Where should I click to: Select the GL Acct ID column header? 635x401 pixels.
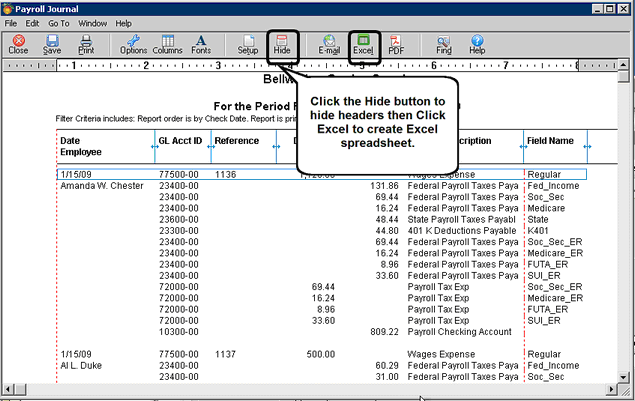tap(180, 141)
